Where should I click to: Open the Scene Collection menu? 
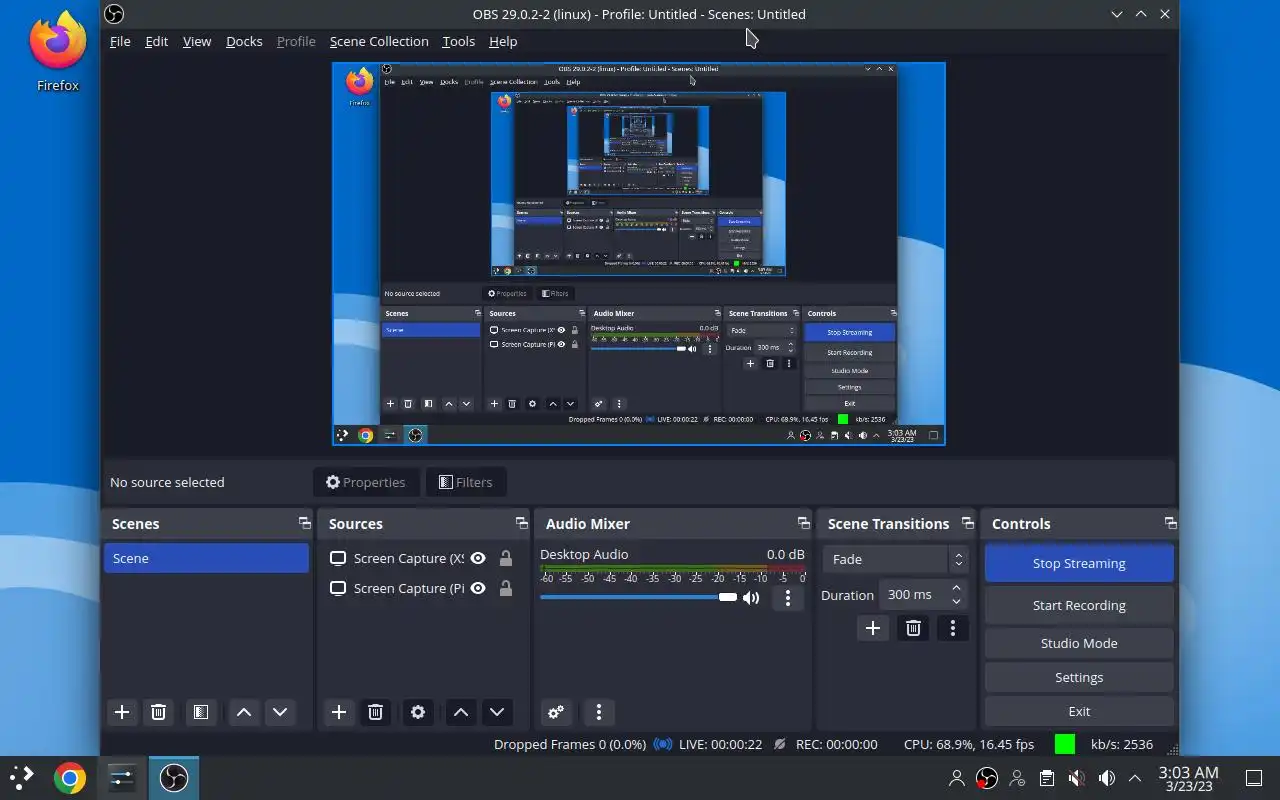coord(379,41)
